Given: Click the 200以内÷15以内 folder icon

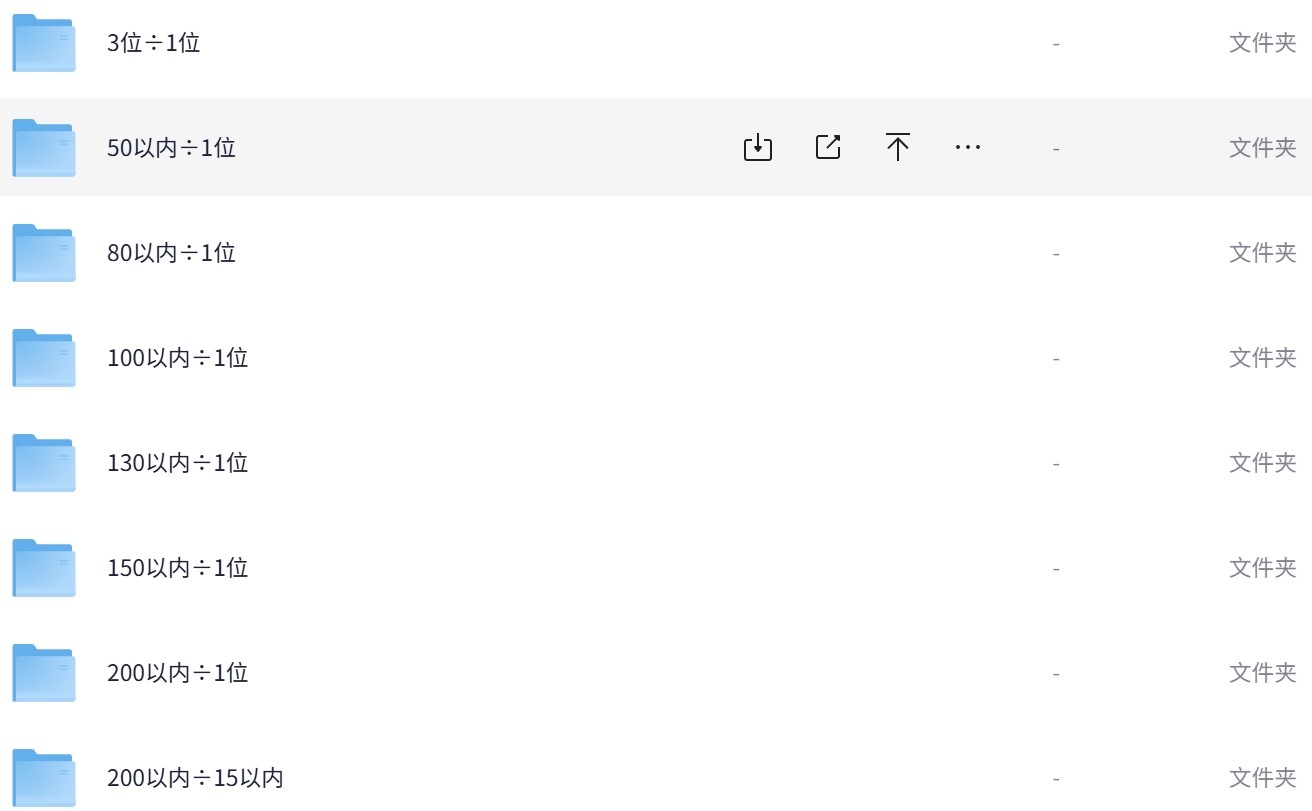Looking at the screenshot, I should click(44, 778).
